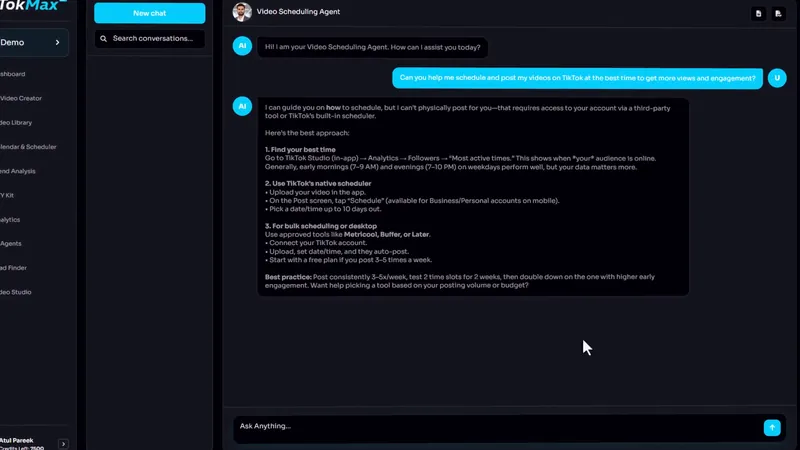
Task: Click the AI avatar beside the greeting message
Action: point(242,46)
